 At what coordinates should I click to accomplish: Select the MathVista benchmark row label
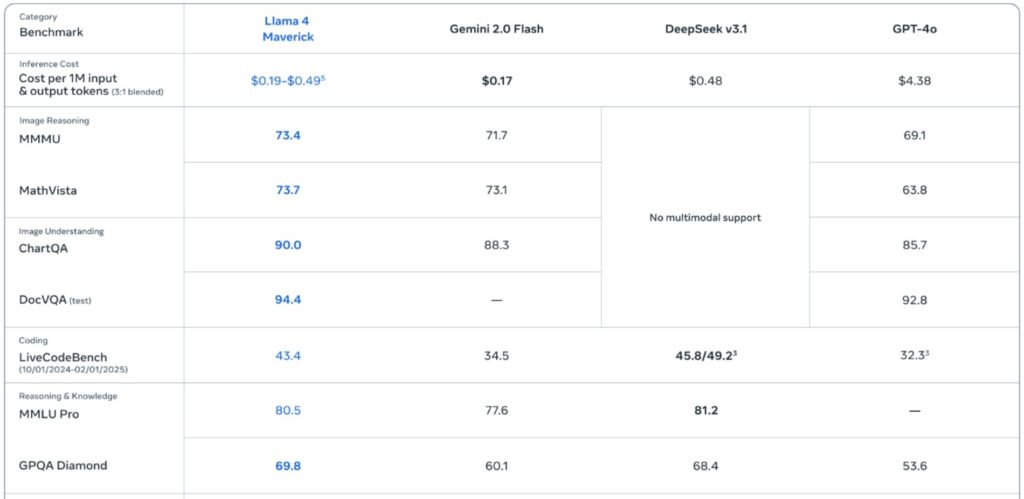click(47, 190)
